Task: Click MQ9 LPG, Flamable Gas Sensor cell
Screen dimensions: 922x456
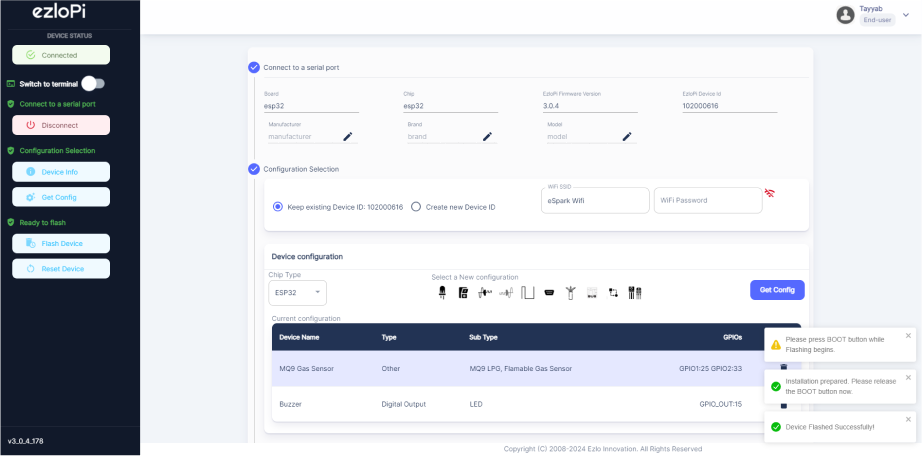Action: [x=520, y=368]
